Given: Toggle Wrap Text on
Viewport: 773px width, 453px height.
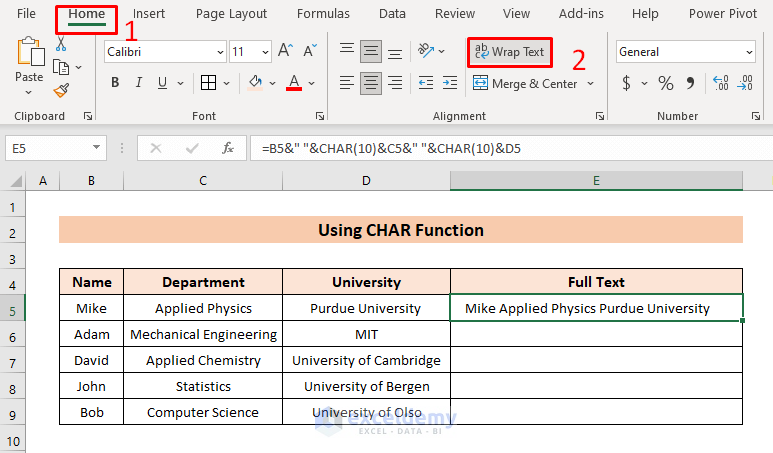Looking at the screenshot, I should click(x=509, y=52).
